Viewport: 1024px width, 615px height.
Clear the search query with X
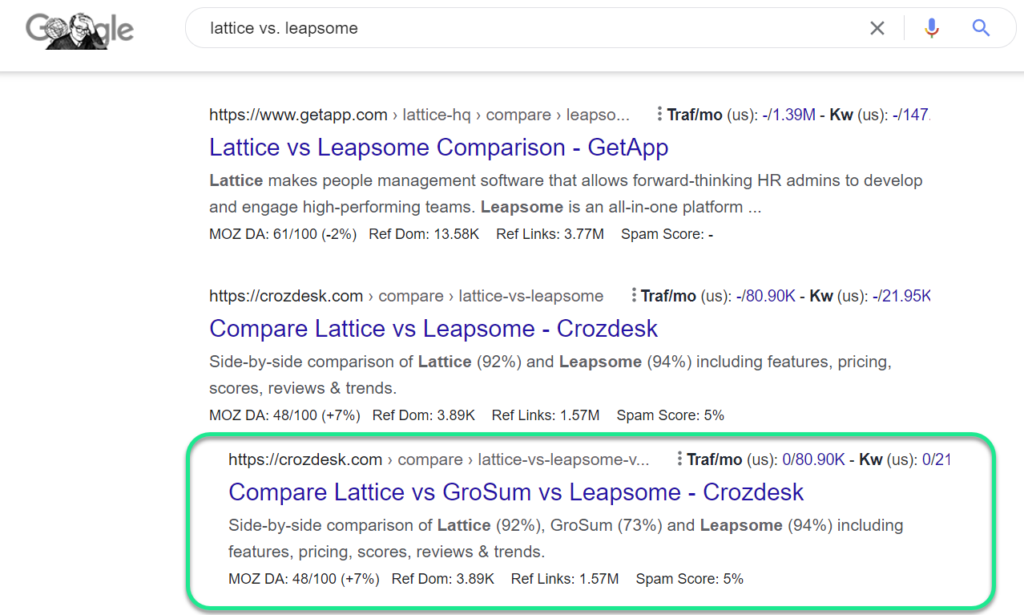[877, 28]
